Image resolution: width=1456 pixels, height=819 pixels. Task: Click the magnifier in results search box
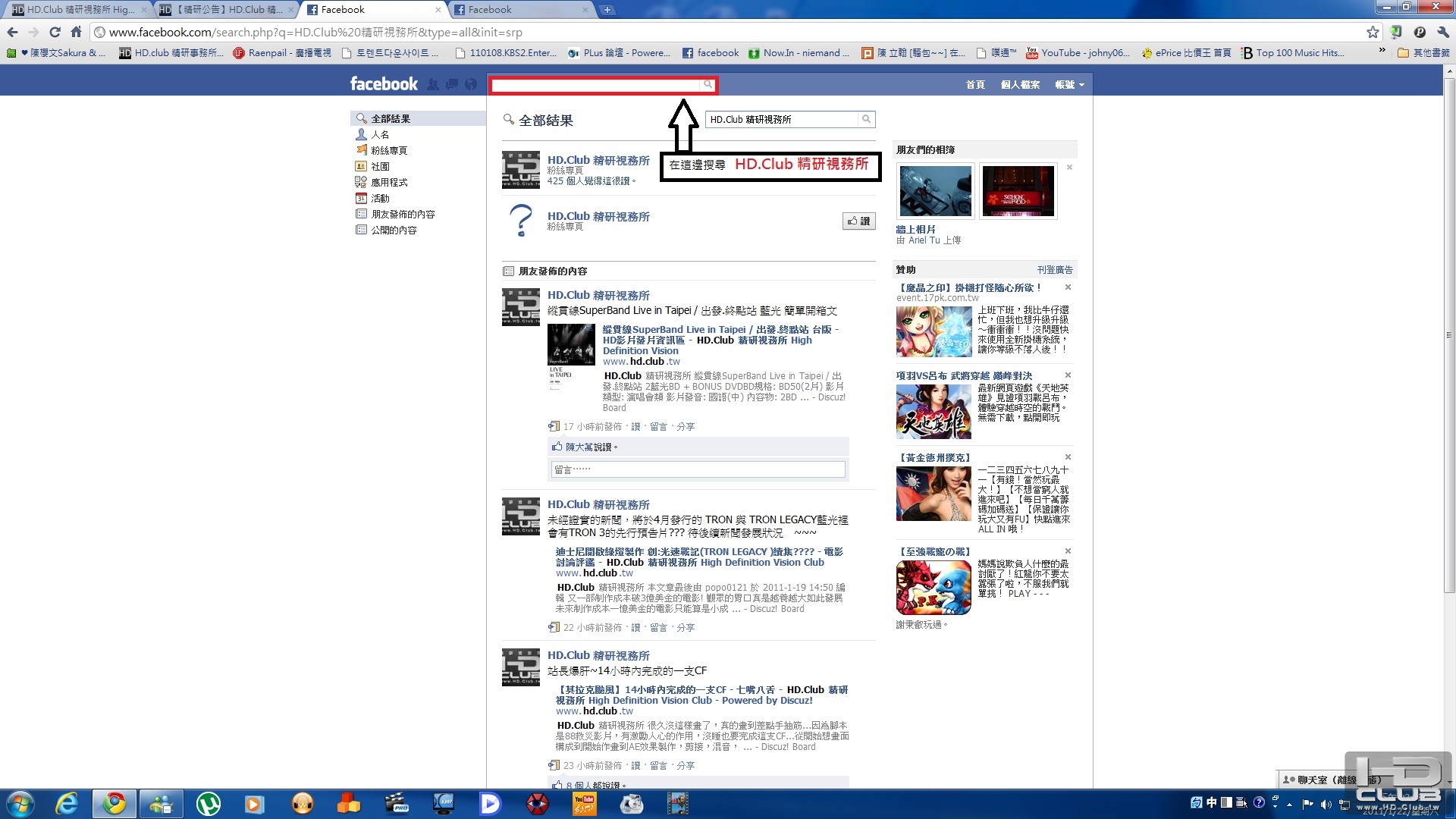(866, 119)
